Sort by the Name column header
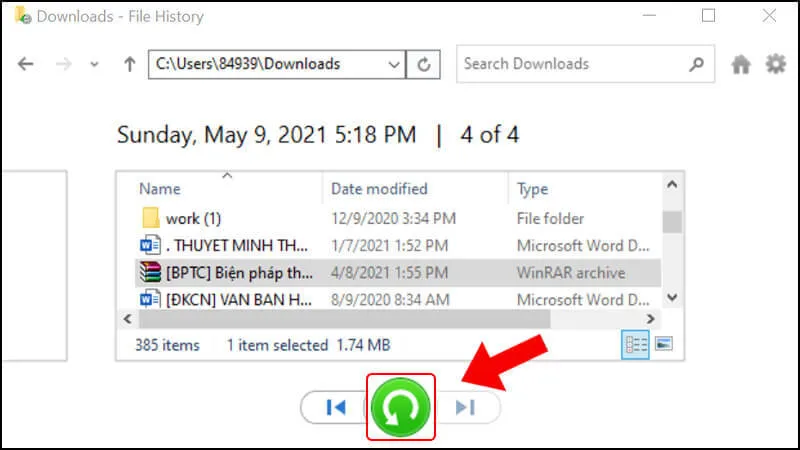 pyautogui.click(x=160, y=189)
